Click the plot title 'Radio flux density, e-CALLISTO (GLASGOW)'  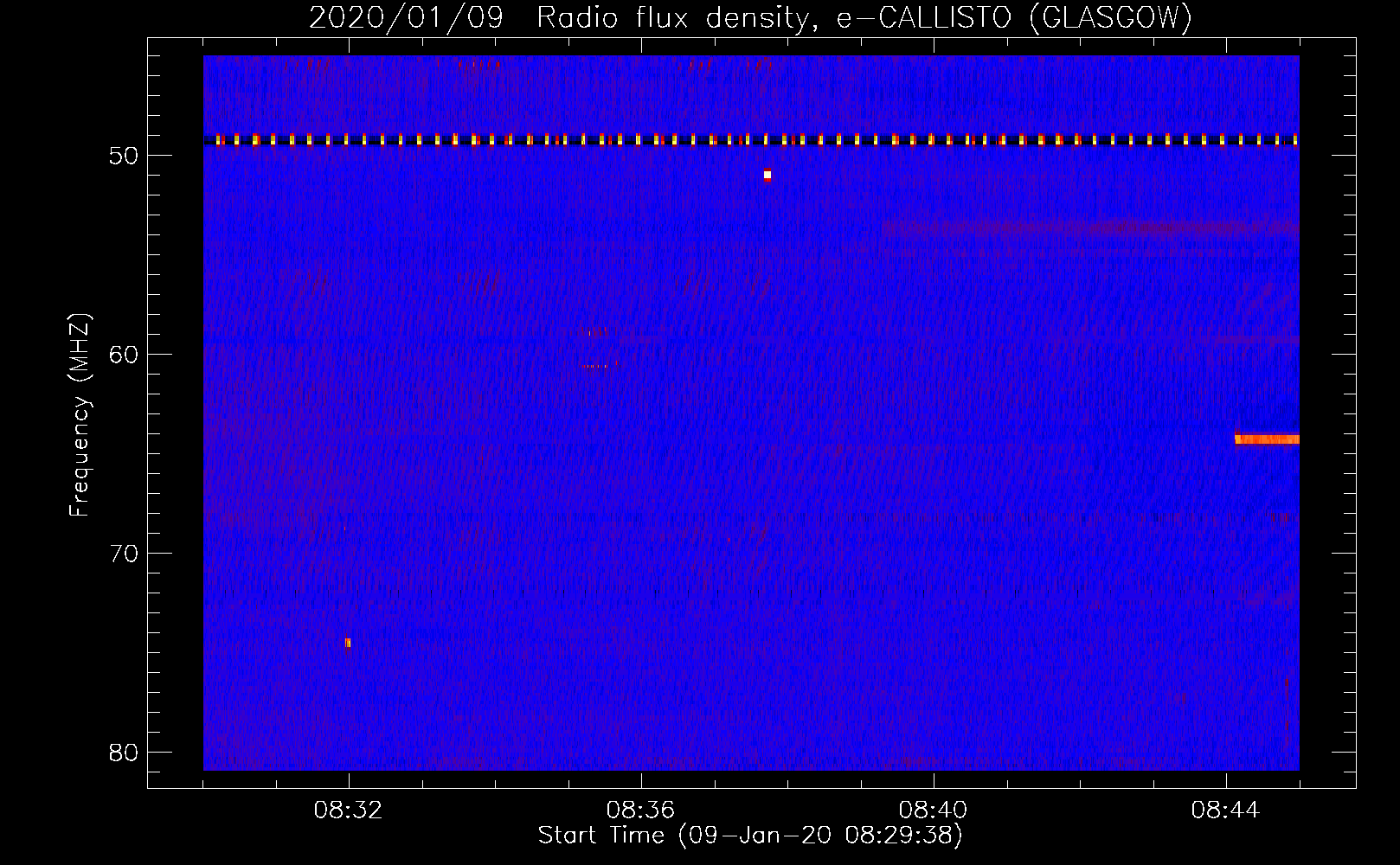pos(864,17)
